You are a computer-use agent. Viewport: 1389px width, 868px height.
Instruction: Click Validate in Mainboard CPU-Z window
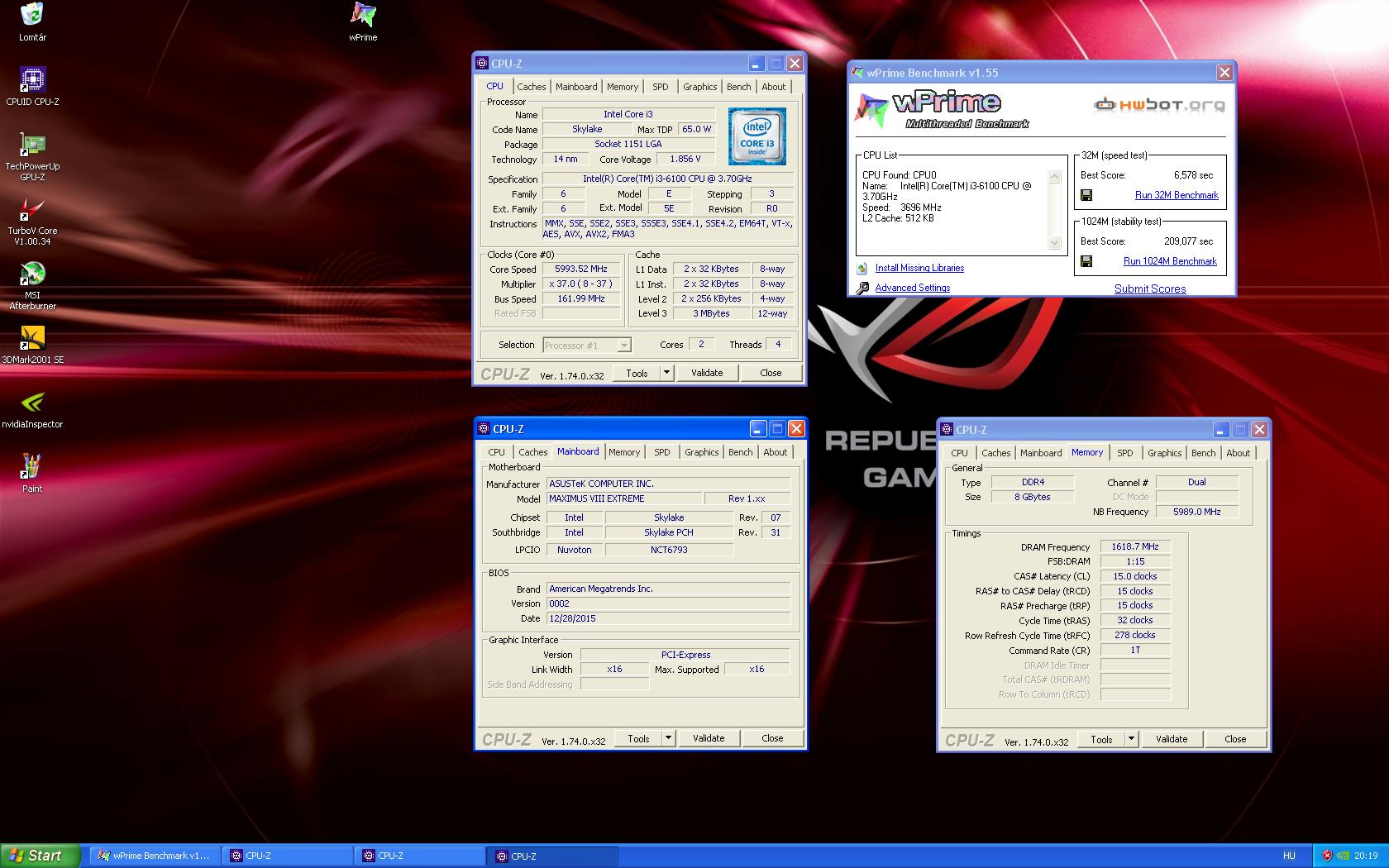pyautogui.click(x=709, y=738)
